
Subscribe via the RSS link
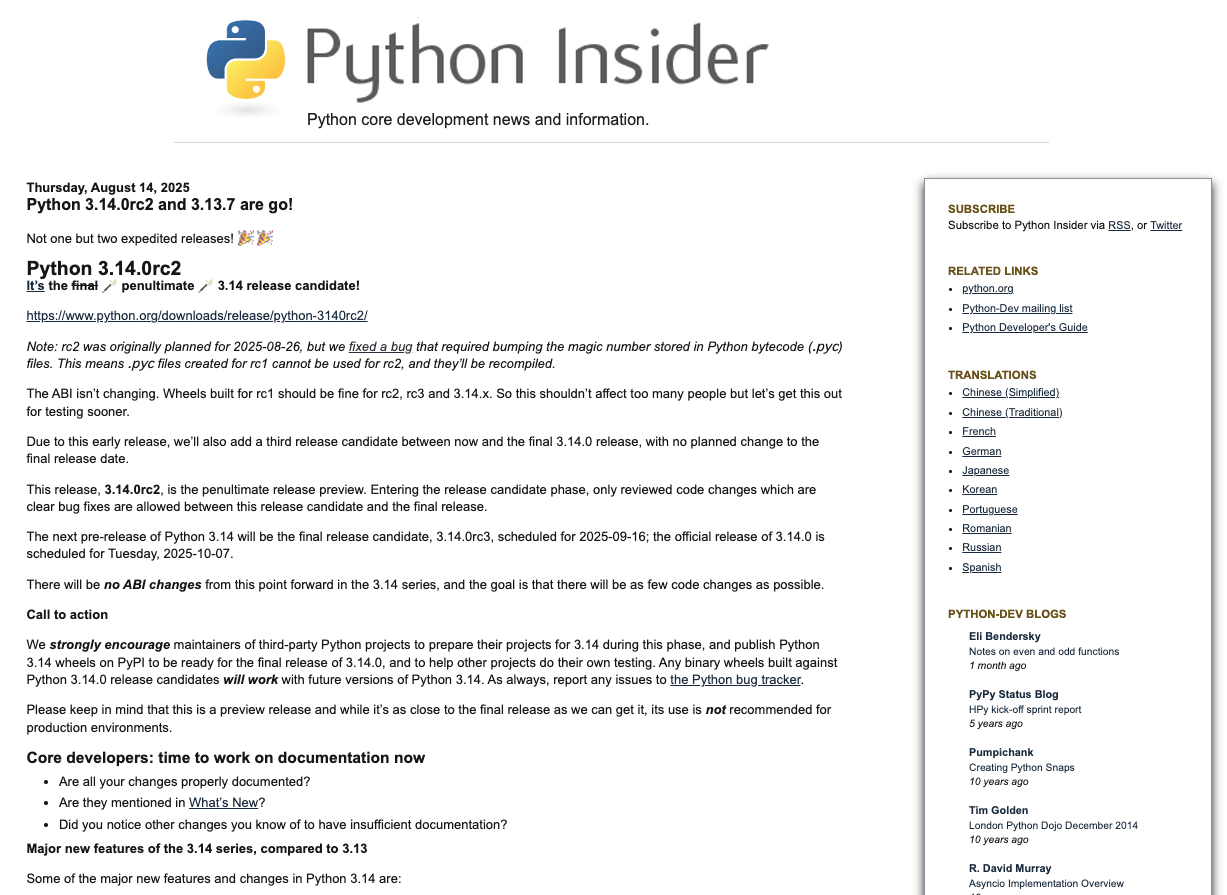(x=1119, y=225)
